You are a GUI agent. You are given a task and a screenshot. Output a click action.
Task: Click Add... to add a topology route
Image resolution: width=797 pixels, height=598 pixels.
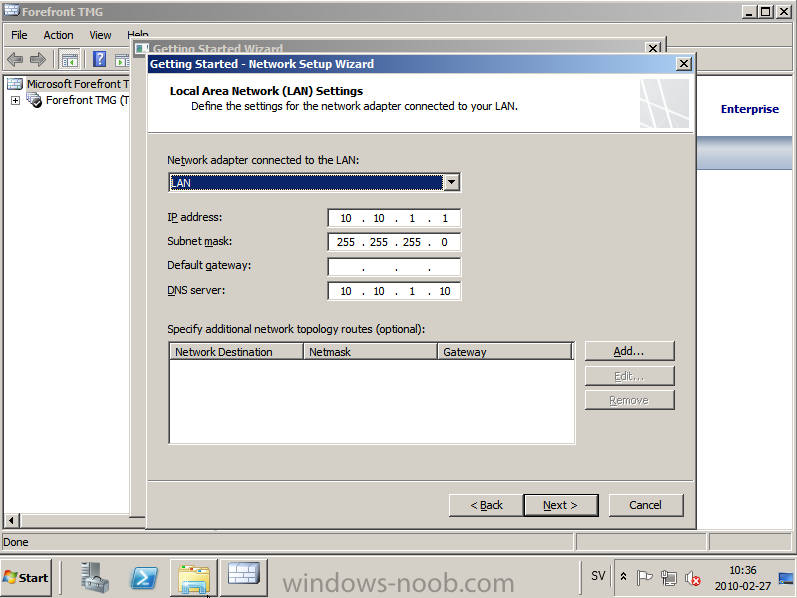click(629, 351)
